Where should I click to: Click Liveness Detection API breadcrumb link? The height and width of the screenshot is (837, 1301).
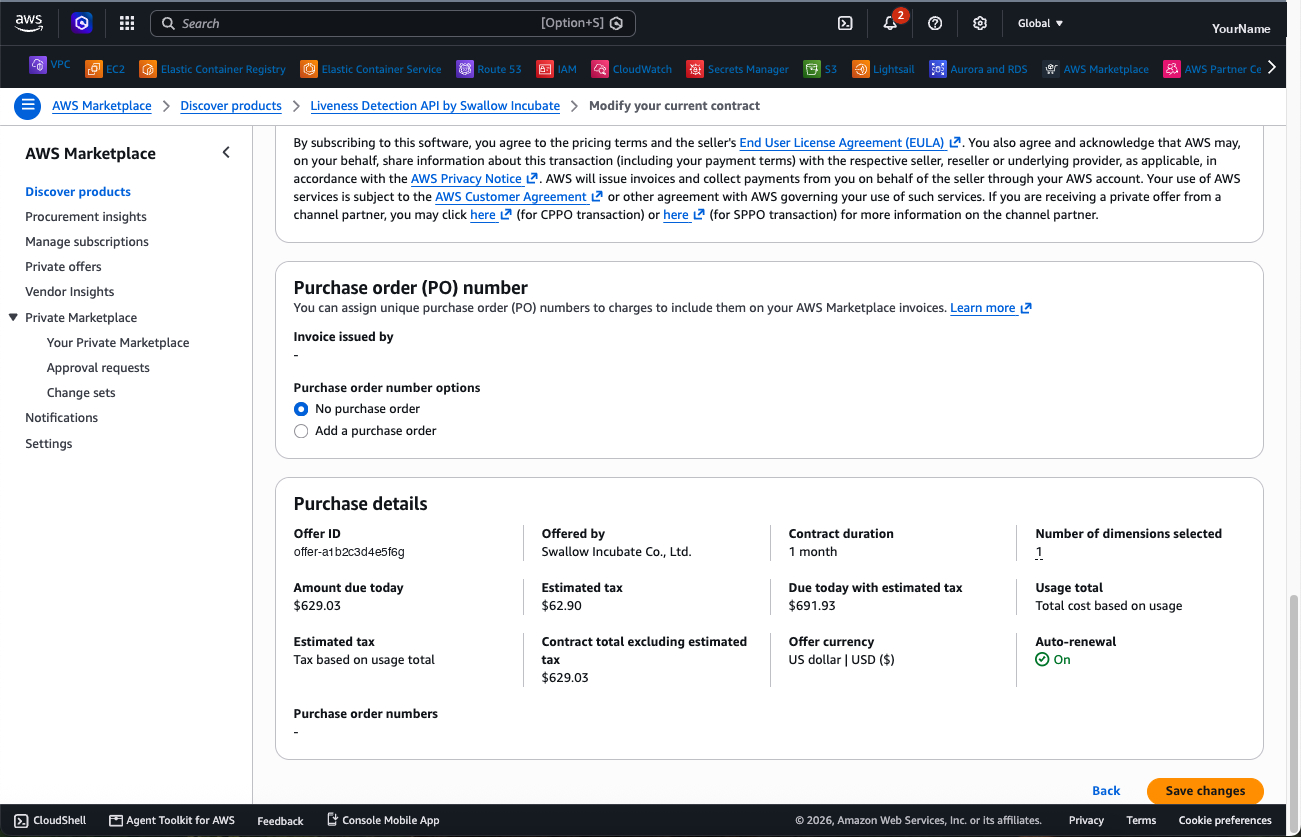tap(436, 106)
